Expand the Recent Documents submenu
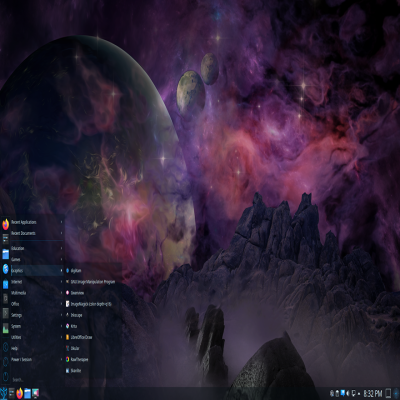This screenshot has height=400, width=400. pyautogui.click(x=37, y=233)
